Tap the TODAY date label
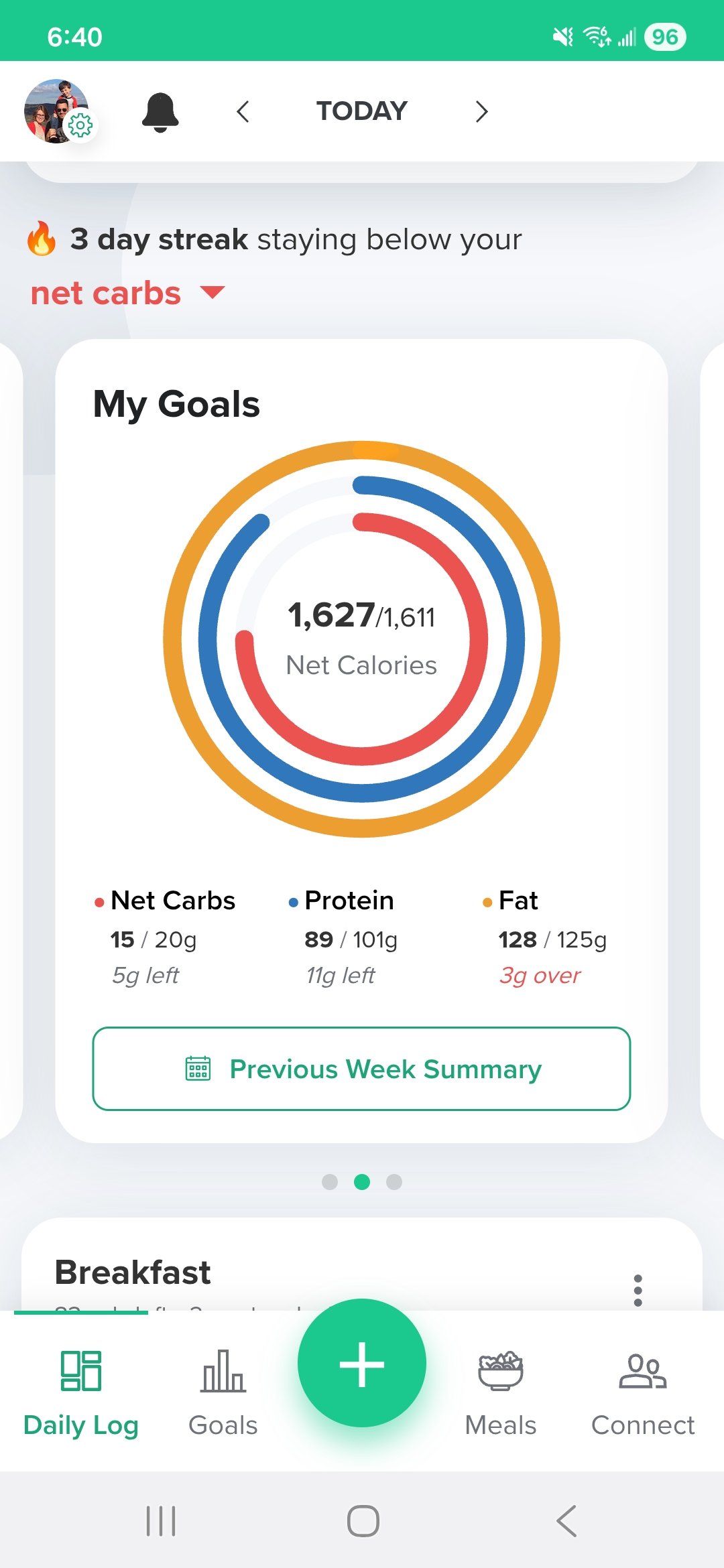 [362, 111]
